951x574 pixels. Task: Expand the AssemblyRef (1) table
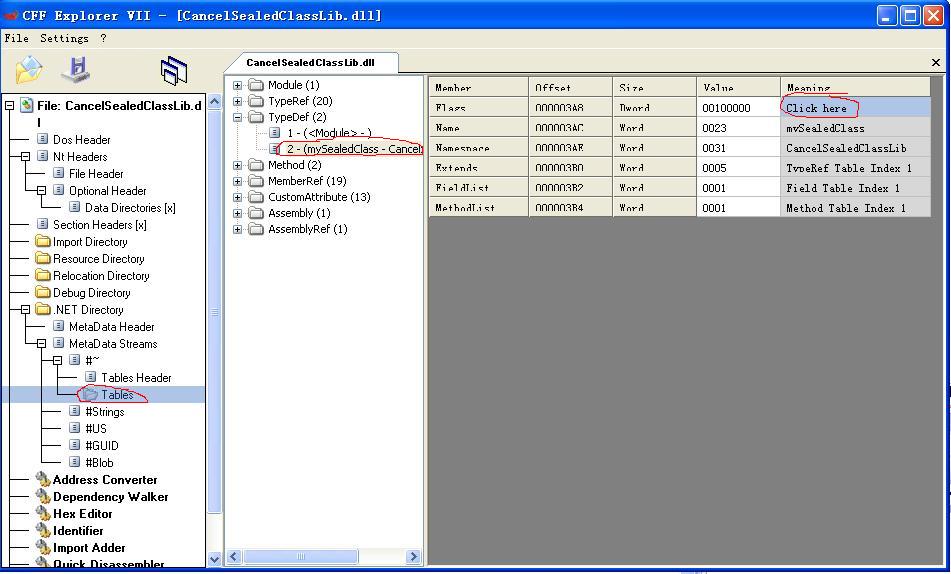point(238,229)
